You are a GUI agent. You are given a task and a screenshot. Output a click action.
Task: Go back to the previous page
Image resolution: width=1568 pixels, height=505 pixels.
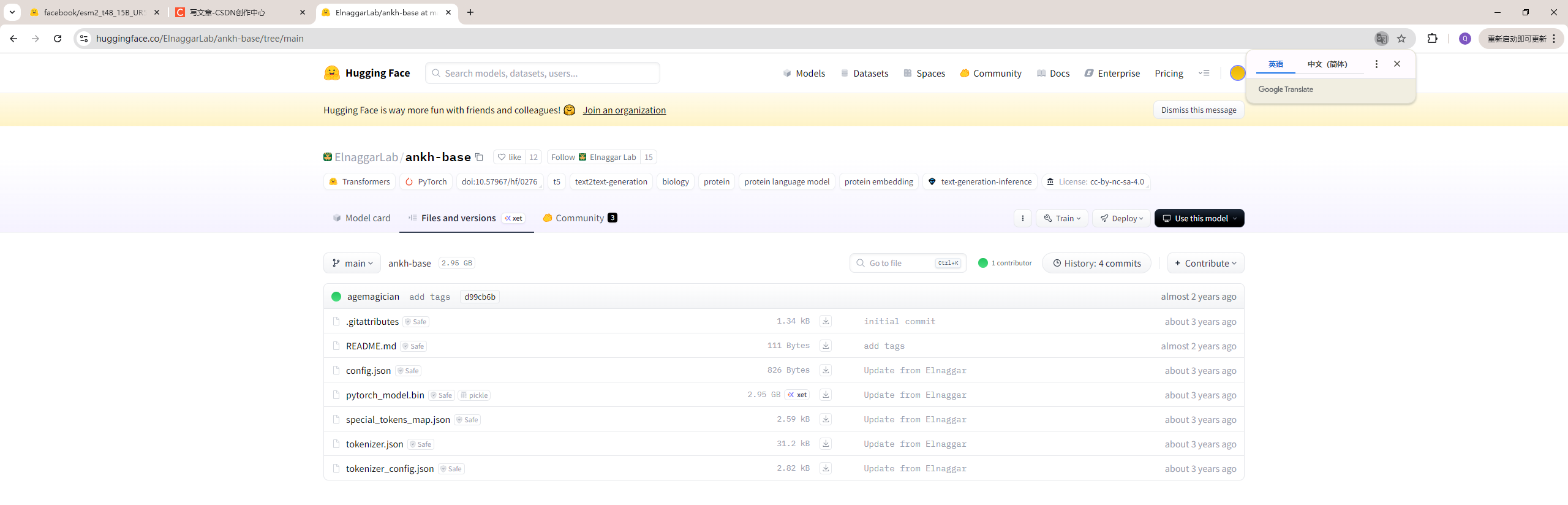[13, 39]
